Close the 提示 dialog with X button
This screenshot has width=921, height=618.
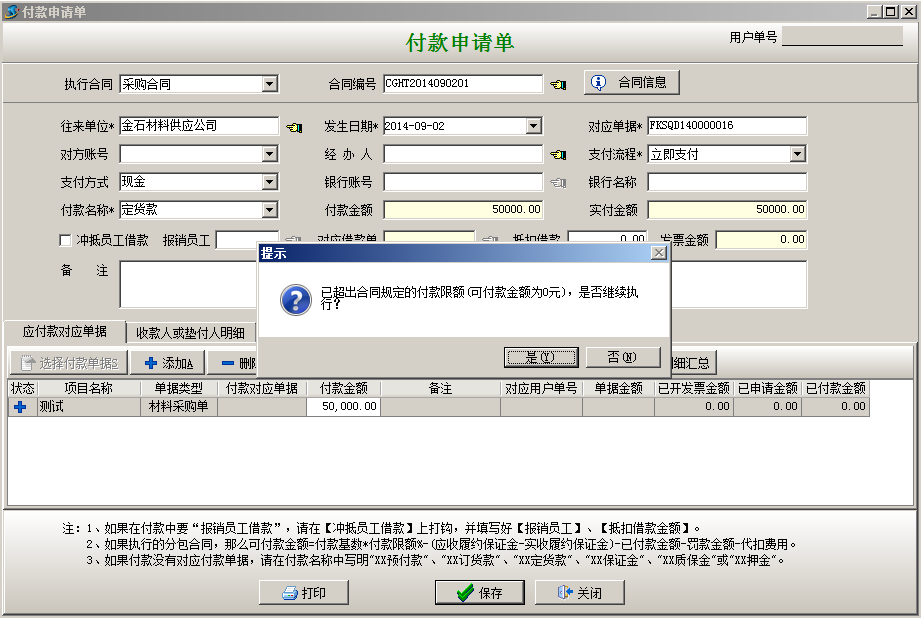click(x=658, y=253)
